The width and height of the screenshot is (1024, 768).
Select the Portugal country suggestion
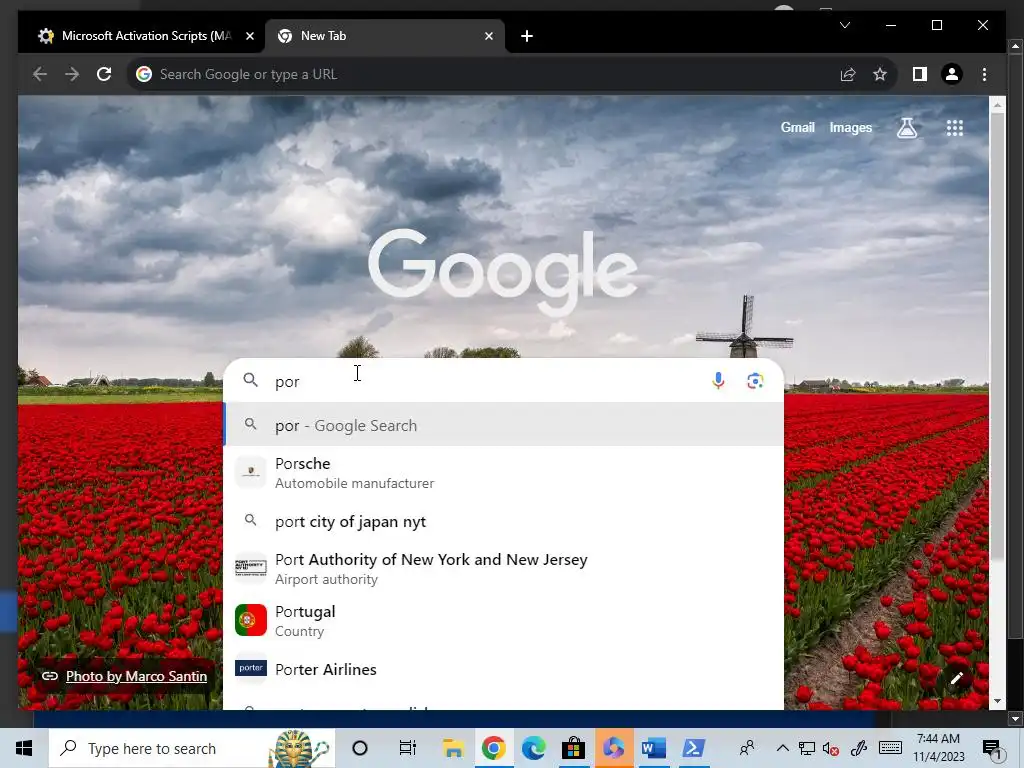point(504,620)
